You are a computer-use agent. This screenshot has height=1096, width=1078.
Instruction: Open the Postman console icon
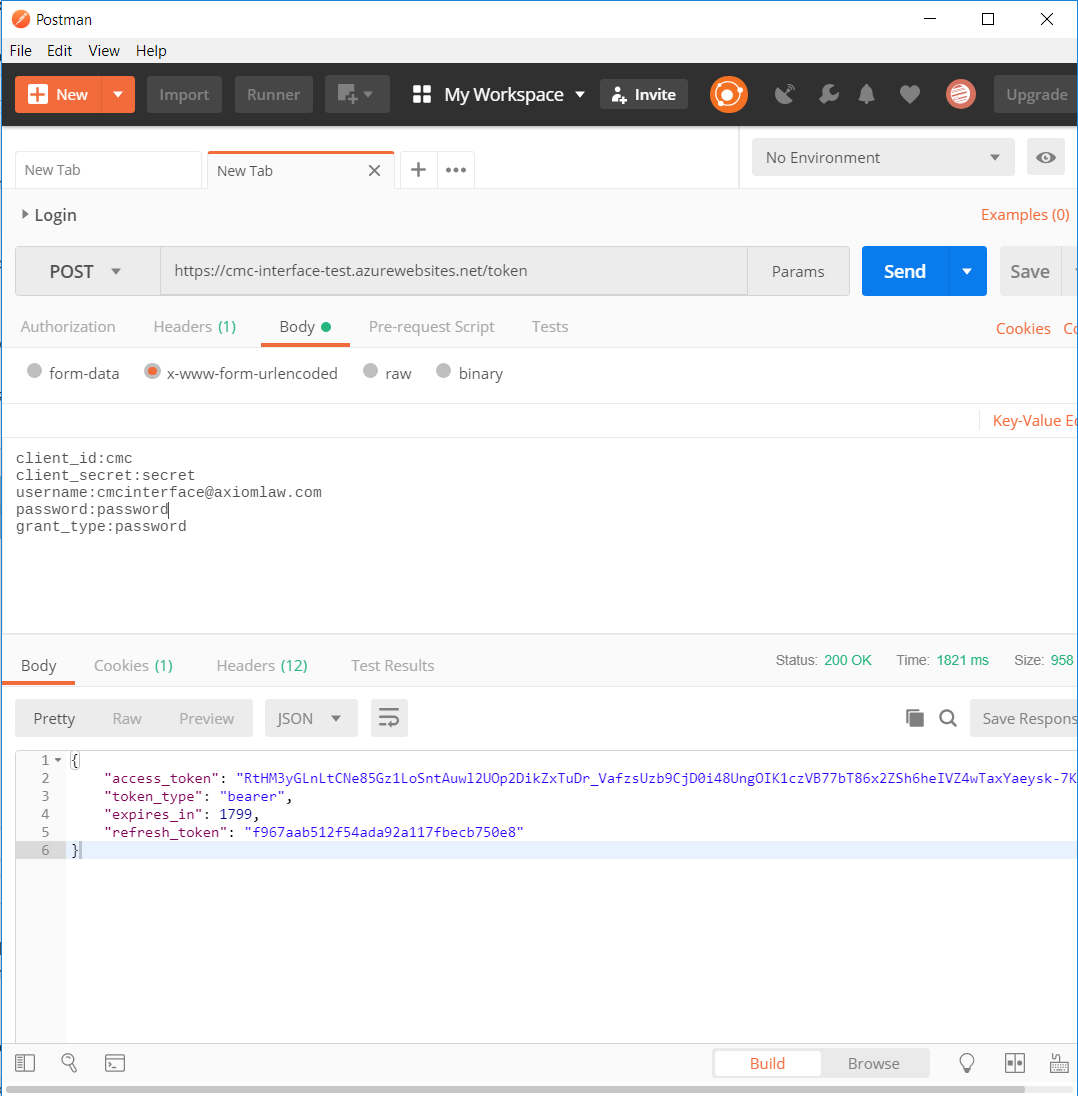(x=115, y=1063)
